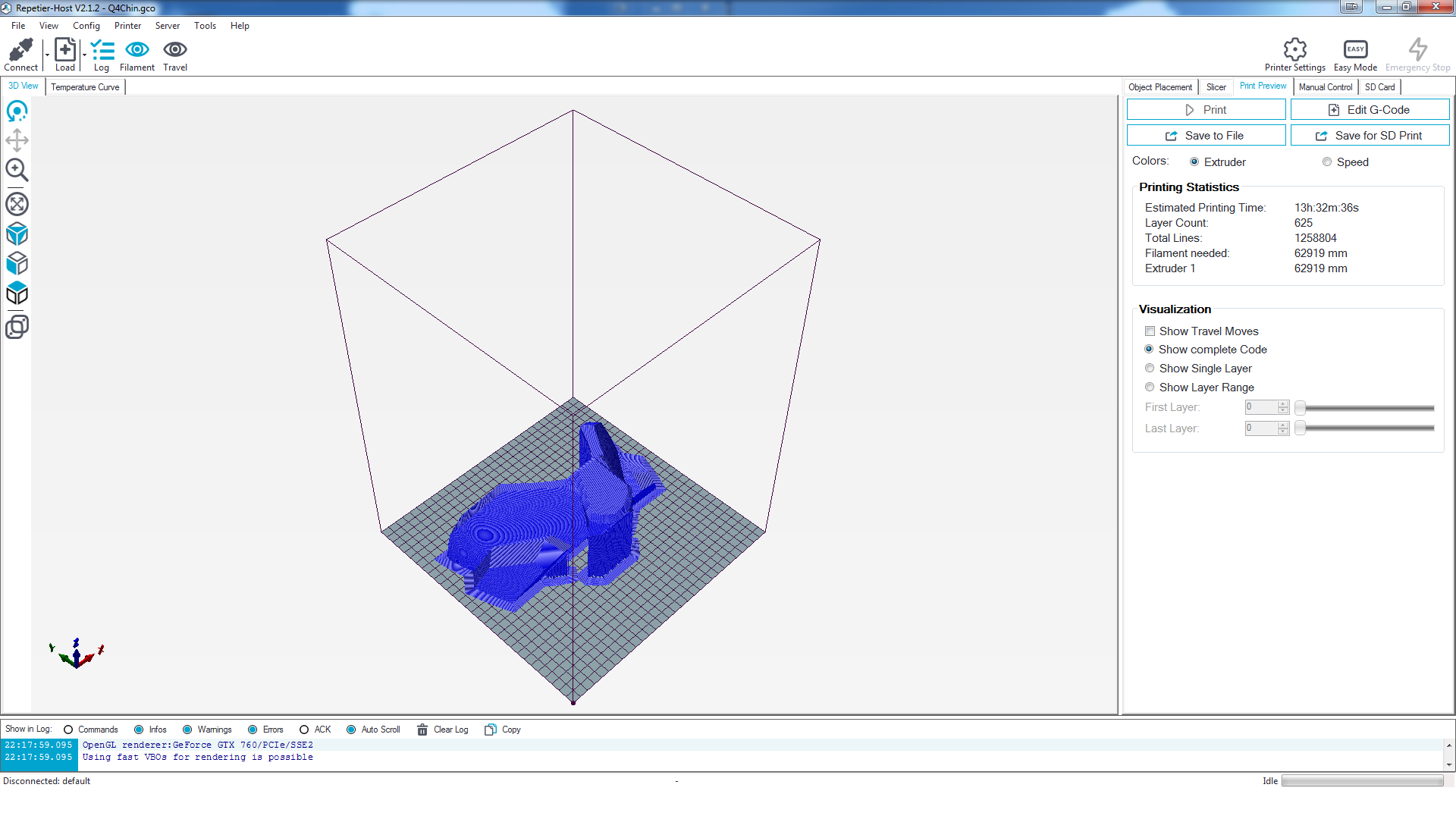
Task: Choose Speed color mode
Action: tap(1326, 162)
